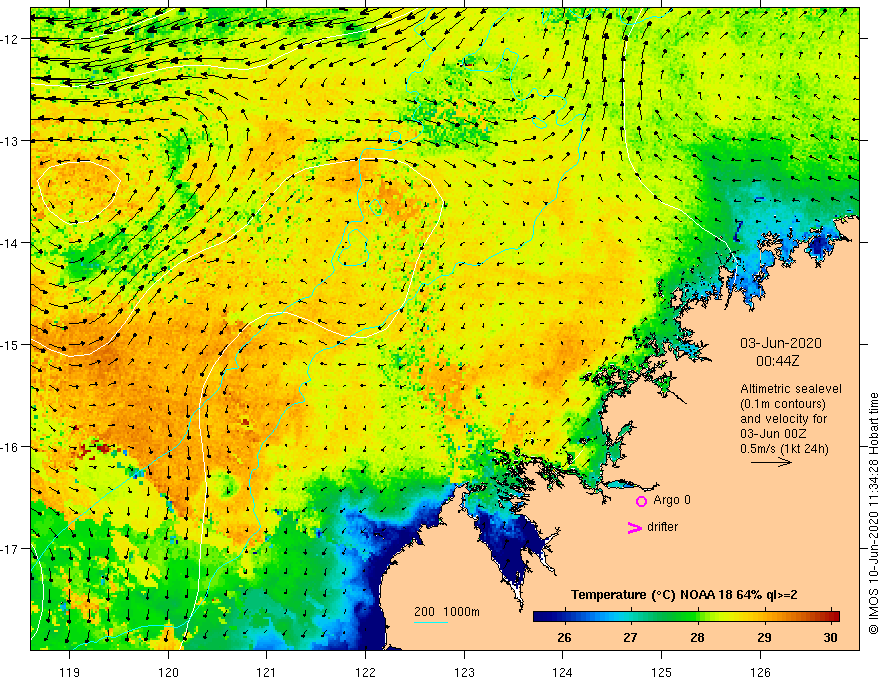Click the 'and velocity for' text
880x680 pixels.
[783, 419]
